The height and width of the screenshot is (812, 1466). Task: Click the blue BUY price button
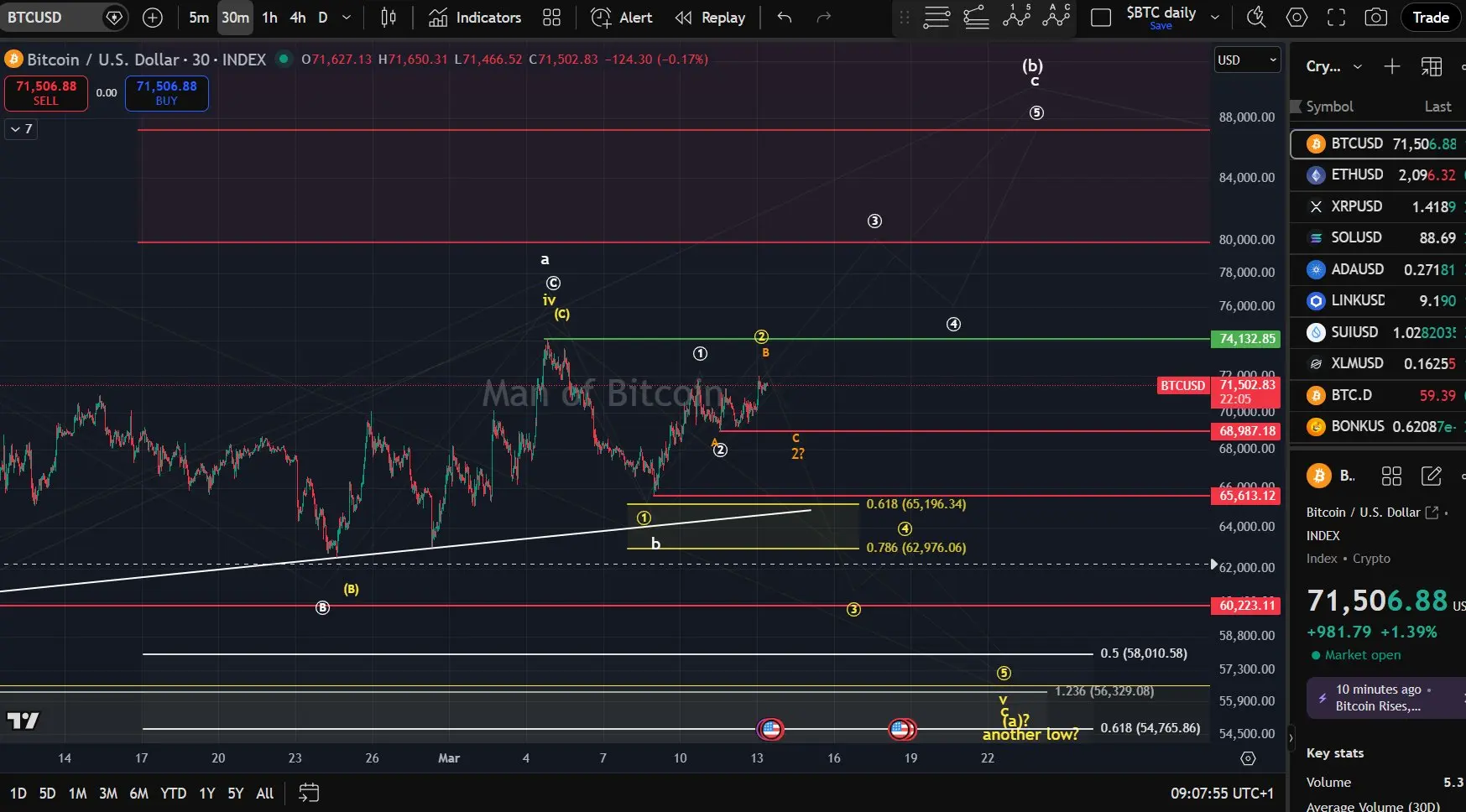click(x=166, y=92)
